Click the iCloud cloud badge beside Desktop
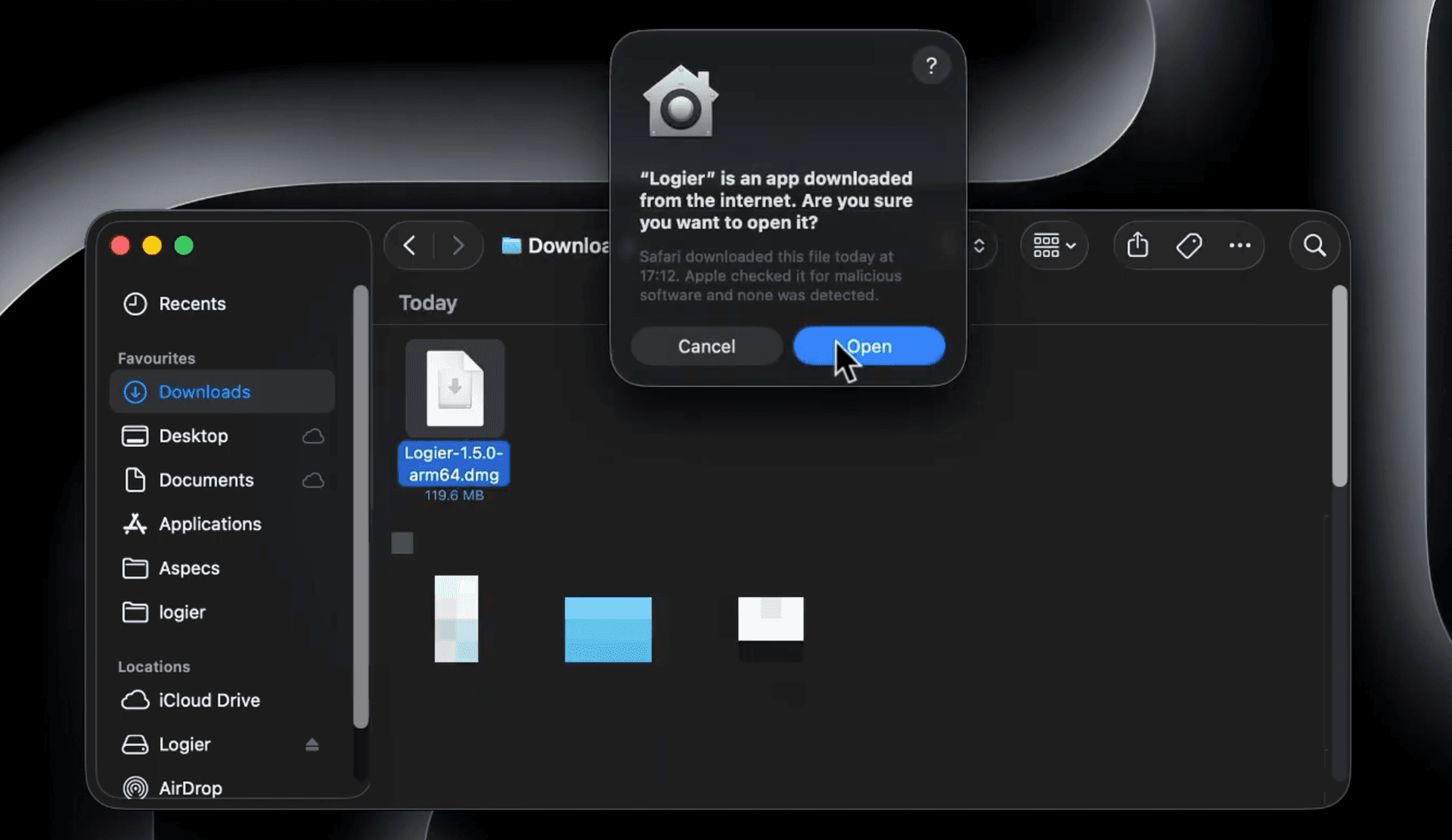The width and height of the screenshot is (1452, 840). pos(313,436)
